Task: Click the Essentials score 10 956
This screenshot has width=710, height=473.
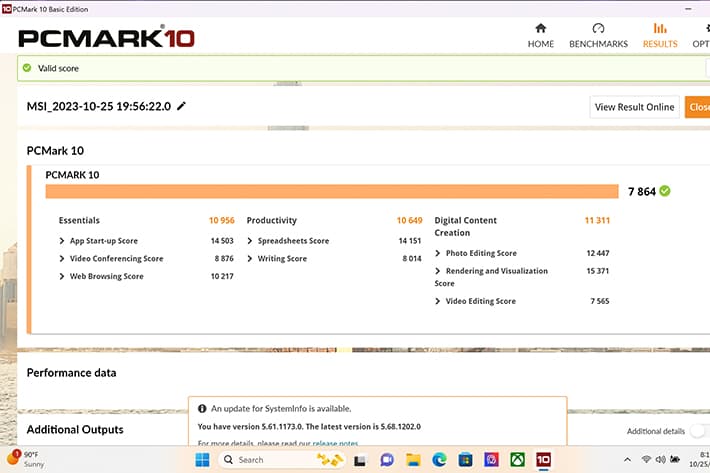Action: (221, 220)
